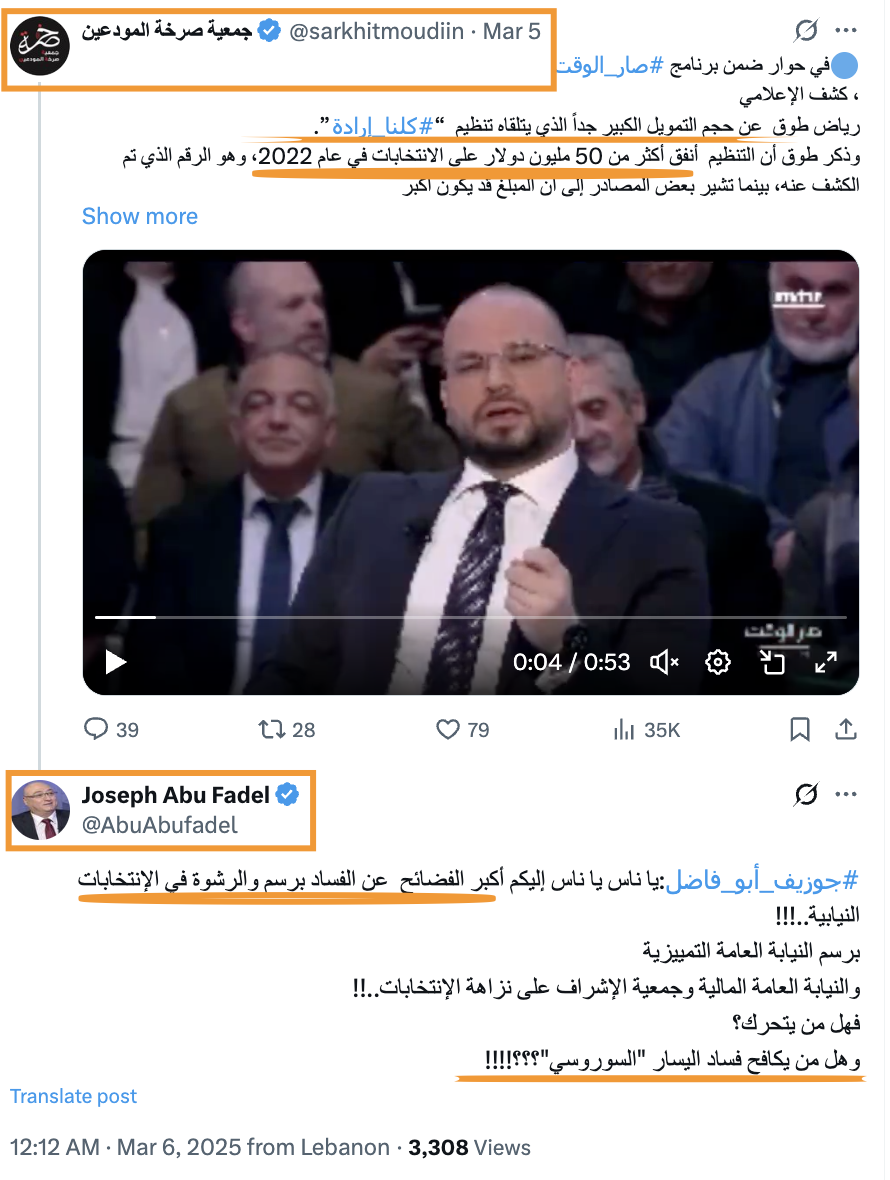Like the post with 79 likes

click(463, 729)
